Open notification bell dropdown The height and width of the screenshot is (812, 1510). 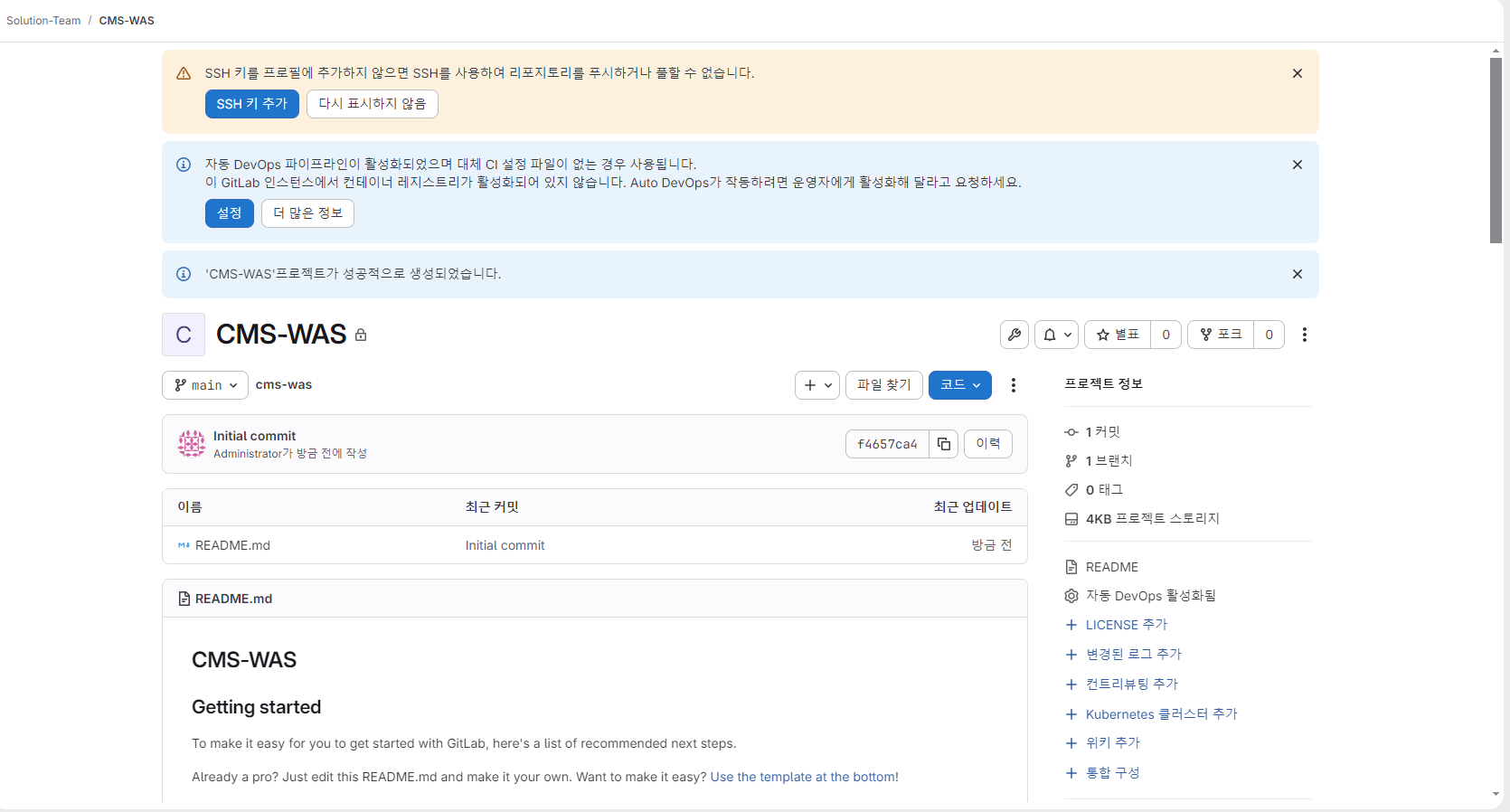1056,335
